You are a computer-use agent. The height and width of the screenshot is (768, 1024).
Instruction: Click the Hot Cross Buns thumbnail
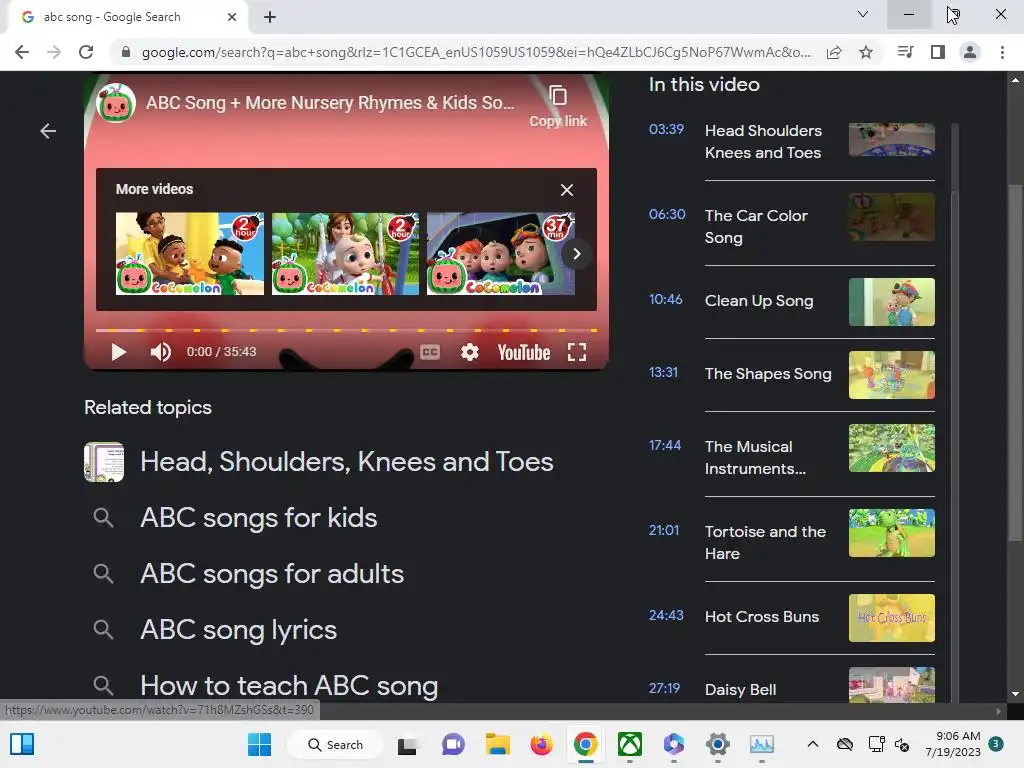coord(891,618)
